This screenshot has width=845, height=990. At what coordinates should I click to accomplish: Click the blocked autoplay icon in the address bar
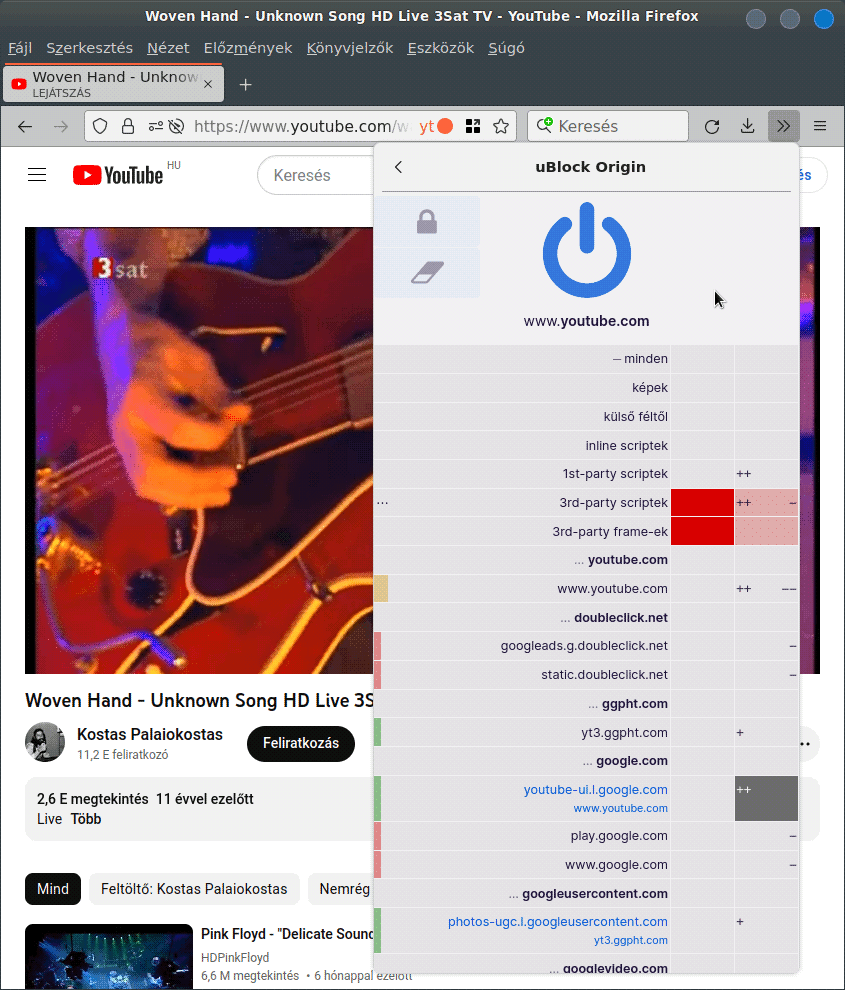pos(176,126)
